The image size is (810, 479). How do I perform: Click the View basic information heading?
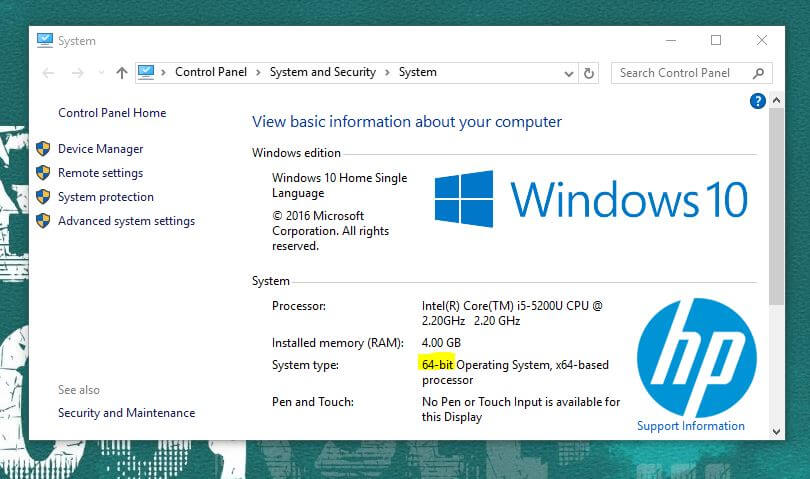pyautogui.click(x=407, y=122)
